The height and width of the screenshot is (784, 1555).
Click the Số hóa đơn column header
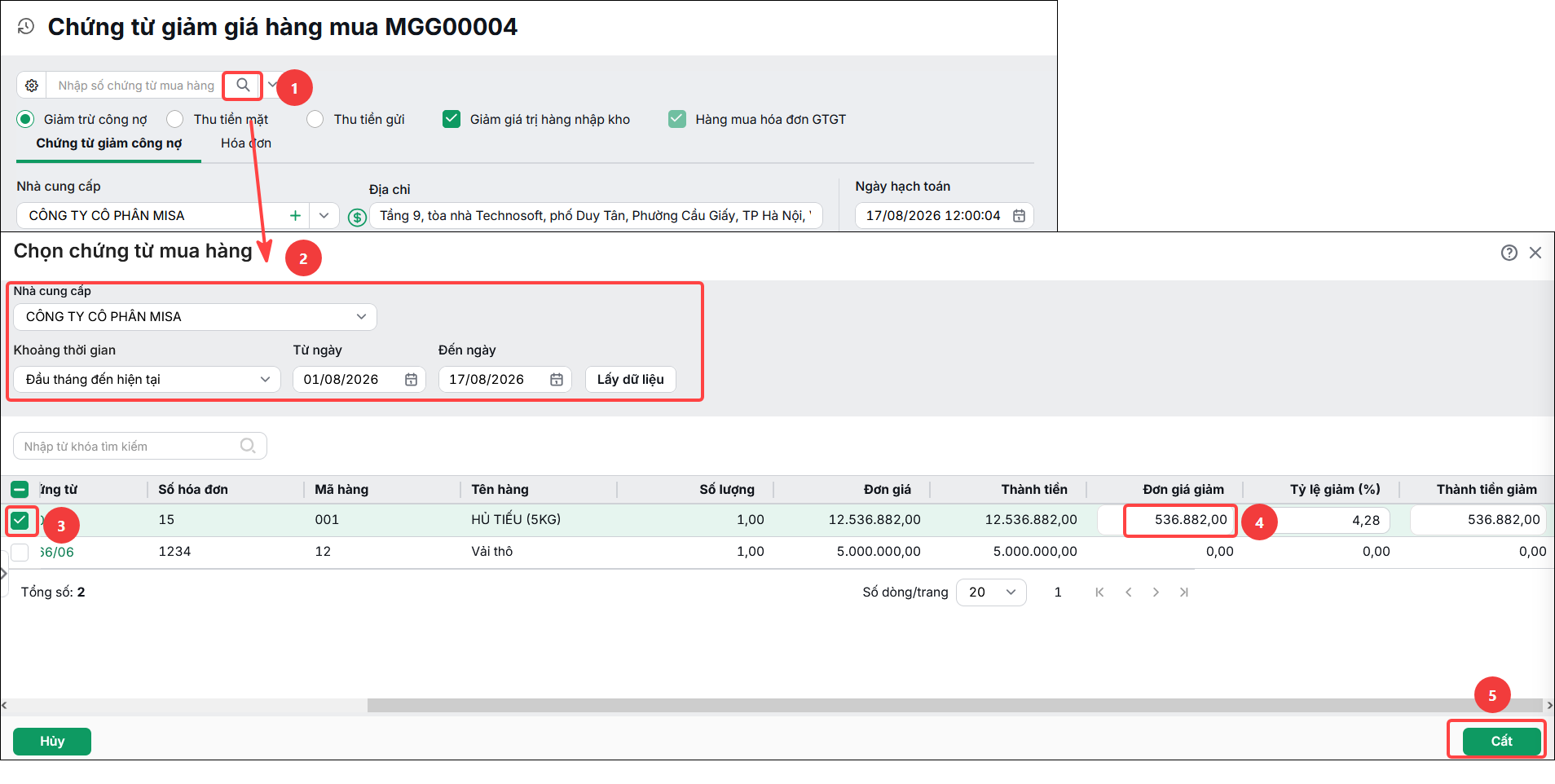click(193, 490)
